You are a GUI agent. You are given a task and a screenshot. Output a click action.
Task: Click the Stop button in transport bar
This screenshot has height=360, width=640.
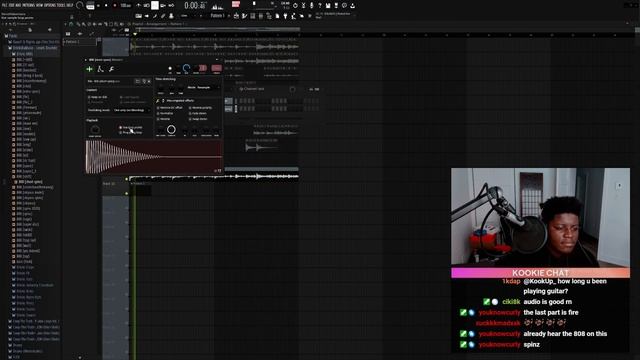[x=106, y=6]
